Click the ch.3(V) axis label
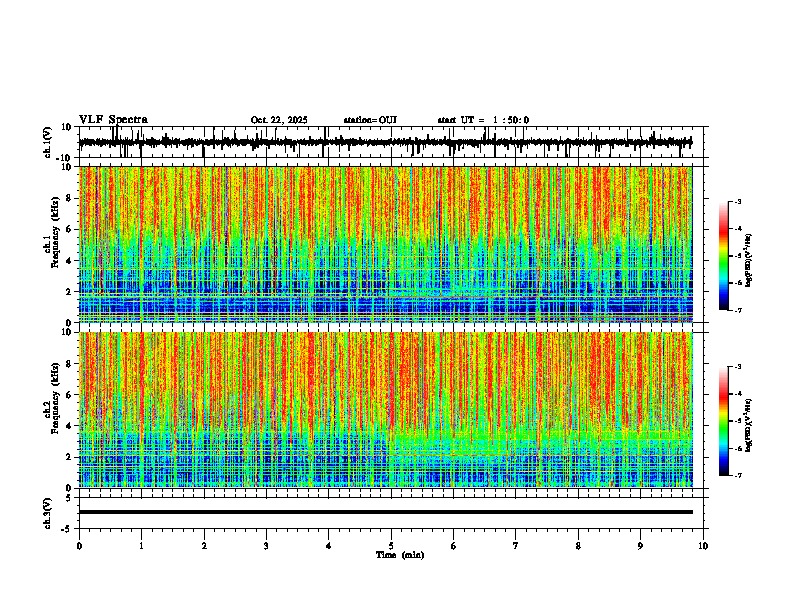The image size is (792, 612). 48,513
